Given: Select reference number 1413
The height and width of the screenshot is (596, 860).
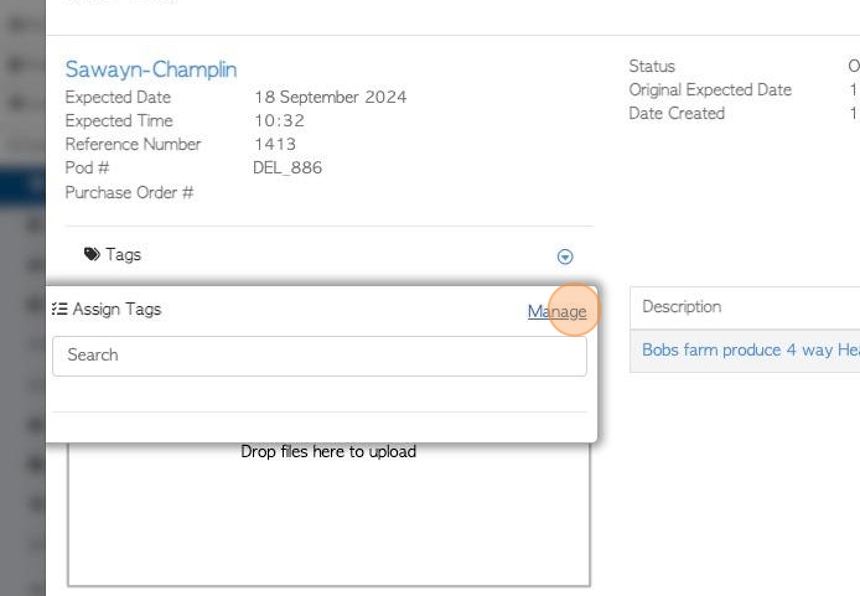Looking at the screenshot, I should point(275,144).
